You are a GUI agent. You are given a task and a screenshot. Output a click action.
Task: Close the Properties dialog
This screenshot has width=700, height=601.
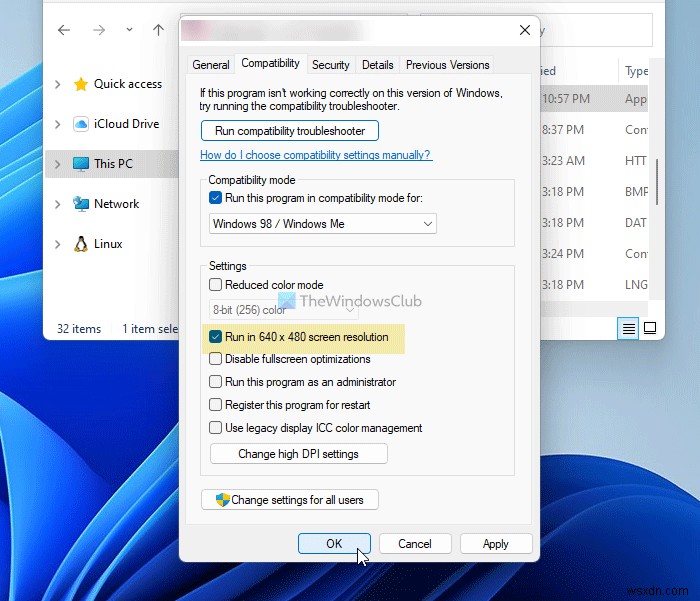click(525, 30)
